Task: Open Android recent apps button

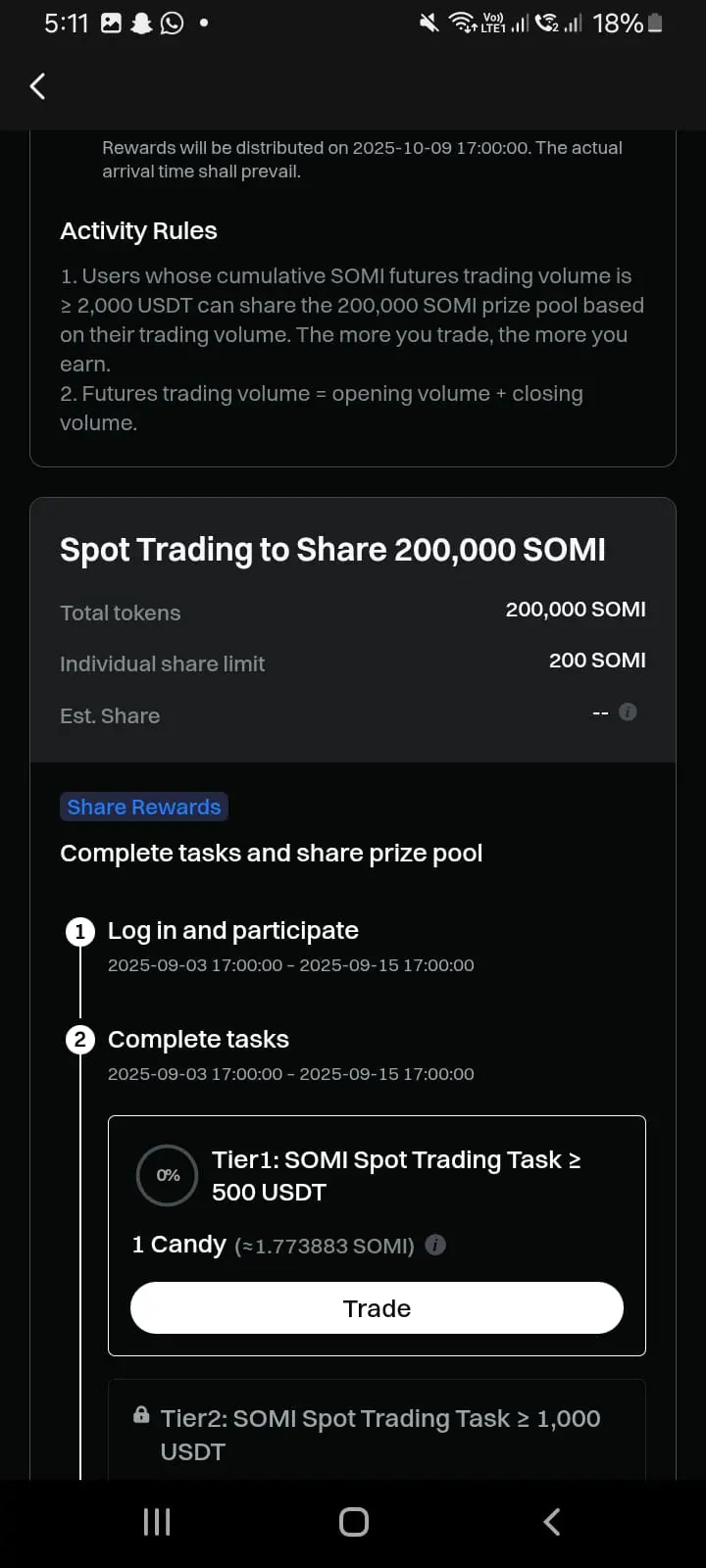Action: [157, 1522]
